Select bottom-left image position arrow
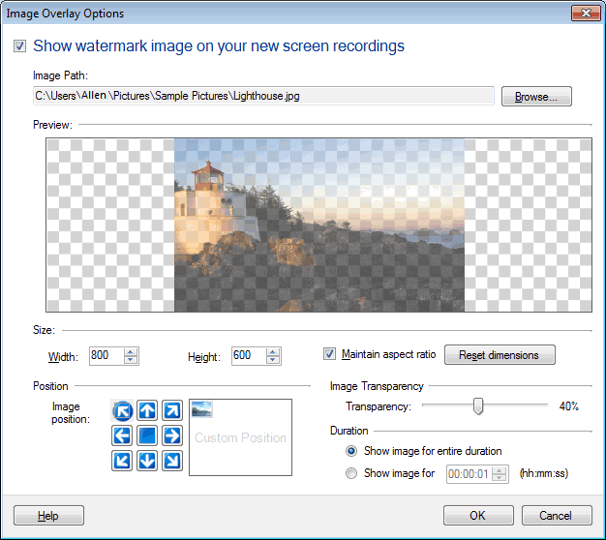This screenshot has height=540, width=606. pos(122,460)
